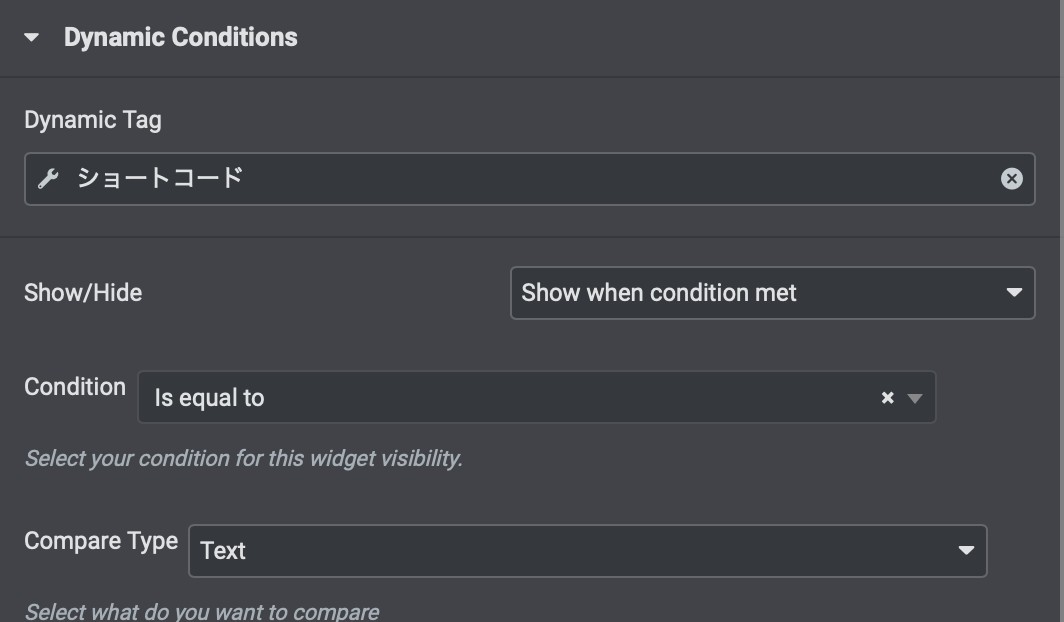Click the 'Select what do you want to compare' hint
Image resolution: width=1064 pixels, height=622 pixels.
pyautogui.click(x=202, y=611)
